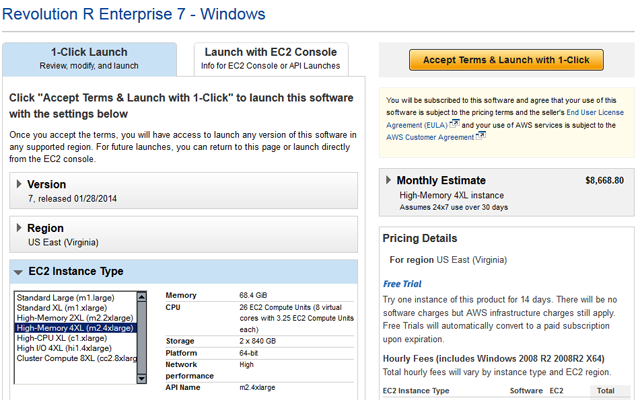The image size is (640, 400).
Task: Click external-link icon next to EULA
Action: (x=454, y=123)
